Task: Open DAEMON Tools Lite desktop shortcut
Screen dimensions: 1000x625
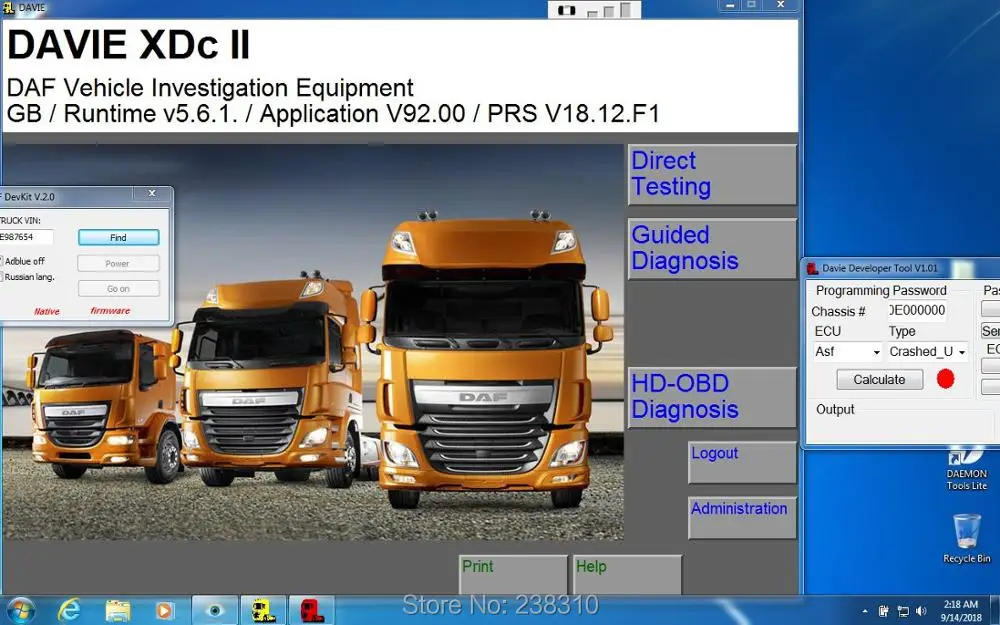Action: [966, 471]
